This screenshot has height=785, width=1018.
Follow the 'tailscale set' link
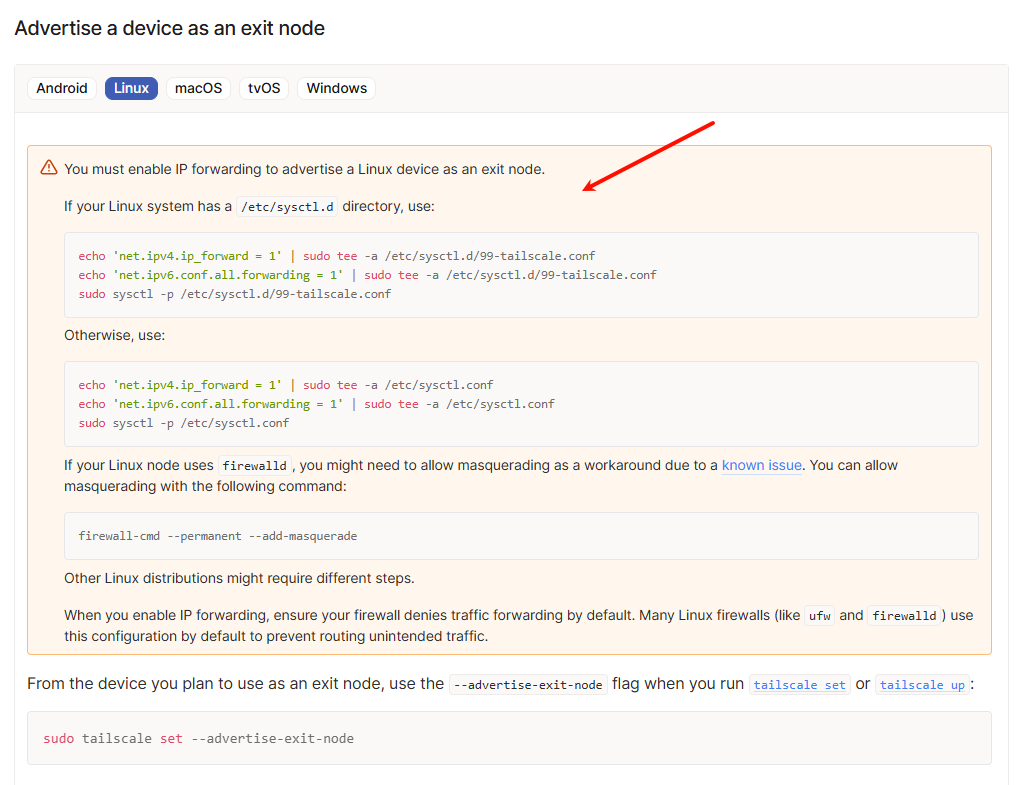click(x=799, y=685)
